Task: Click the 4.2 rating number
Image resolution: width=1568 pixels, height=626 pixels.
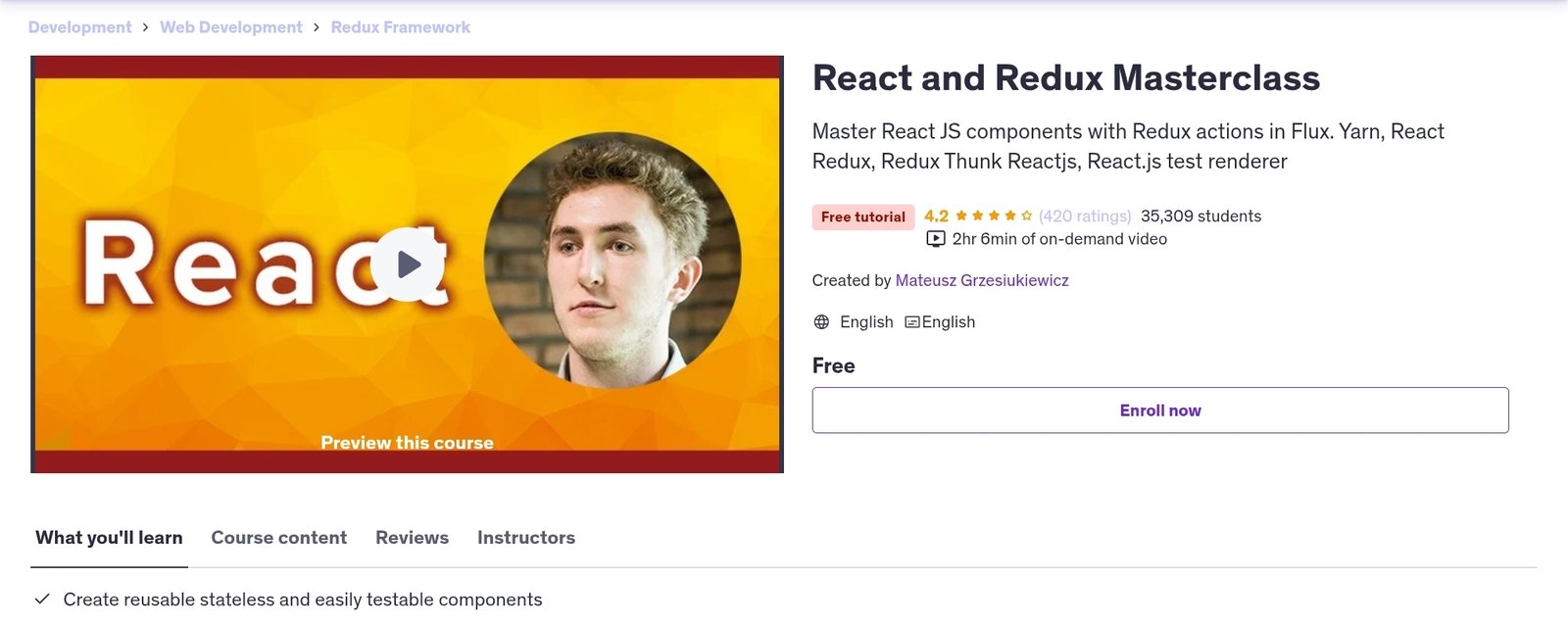Action: click(x=936, y=217)
